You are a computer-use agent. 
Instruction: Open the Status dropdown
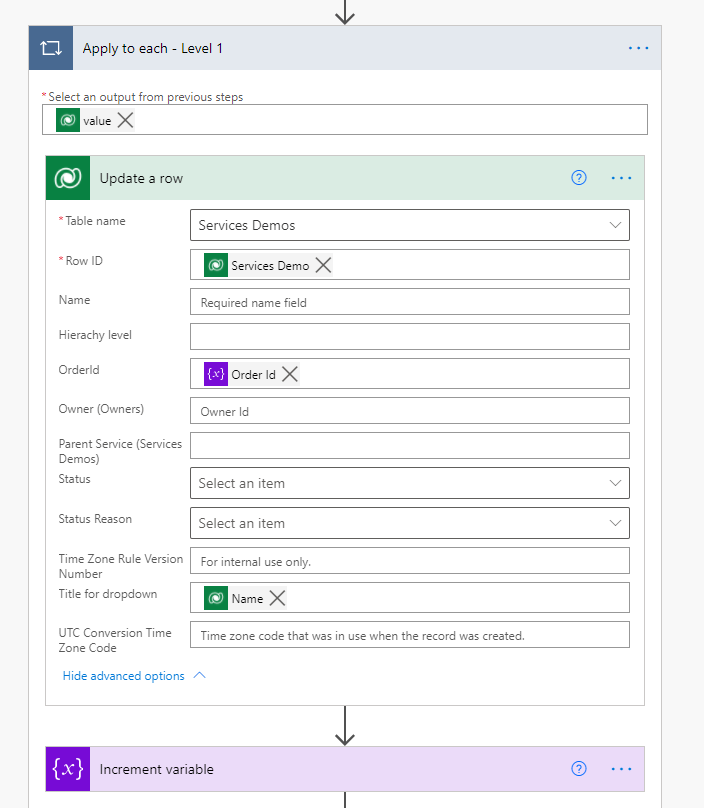[615, 483]
